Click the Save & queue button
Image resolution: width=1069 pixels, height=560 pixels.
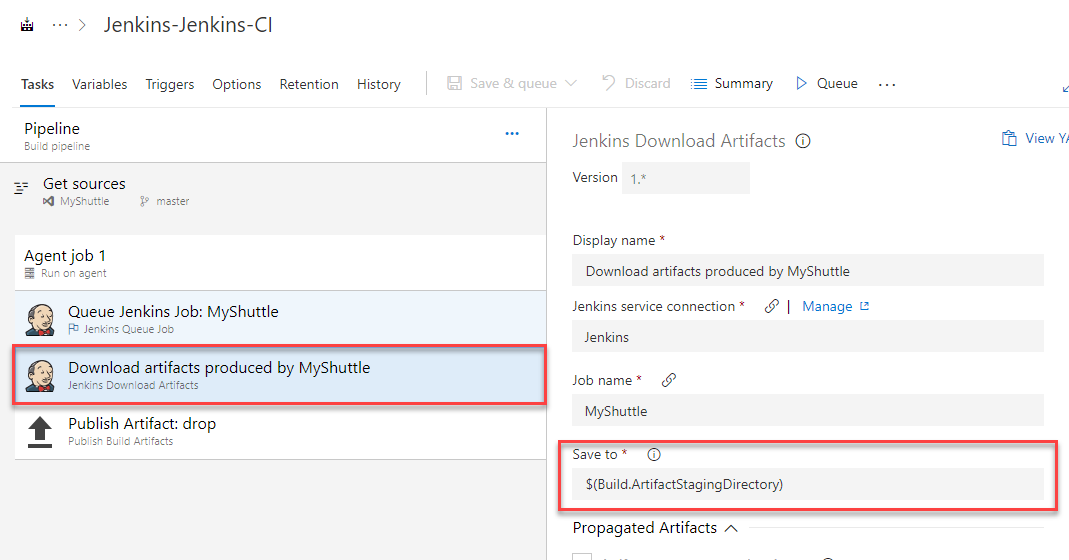coord(502,83)
